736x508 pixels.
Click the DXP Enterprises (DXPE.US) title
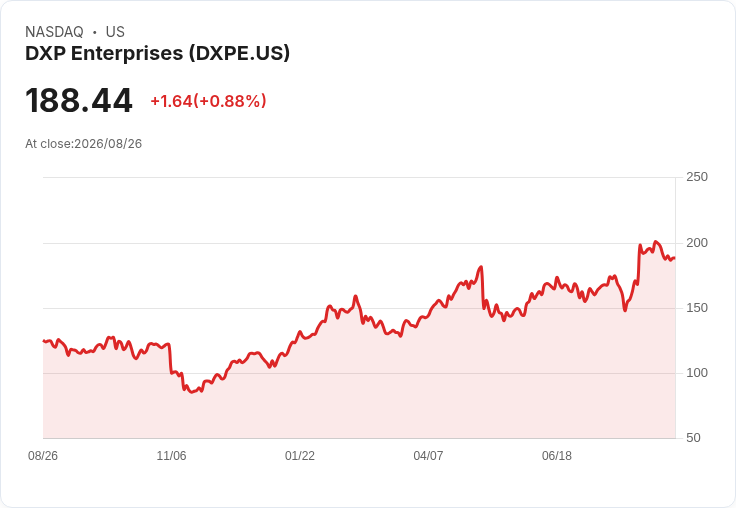point(157,54)
